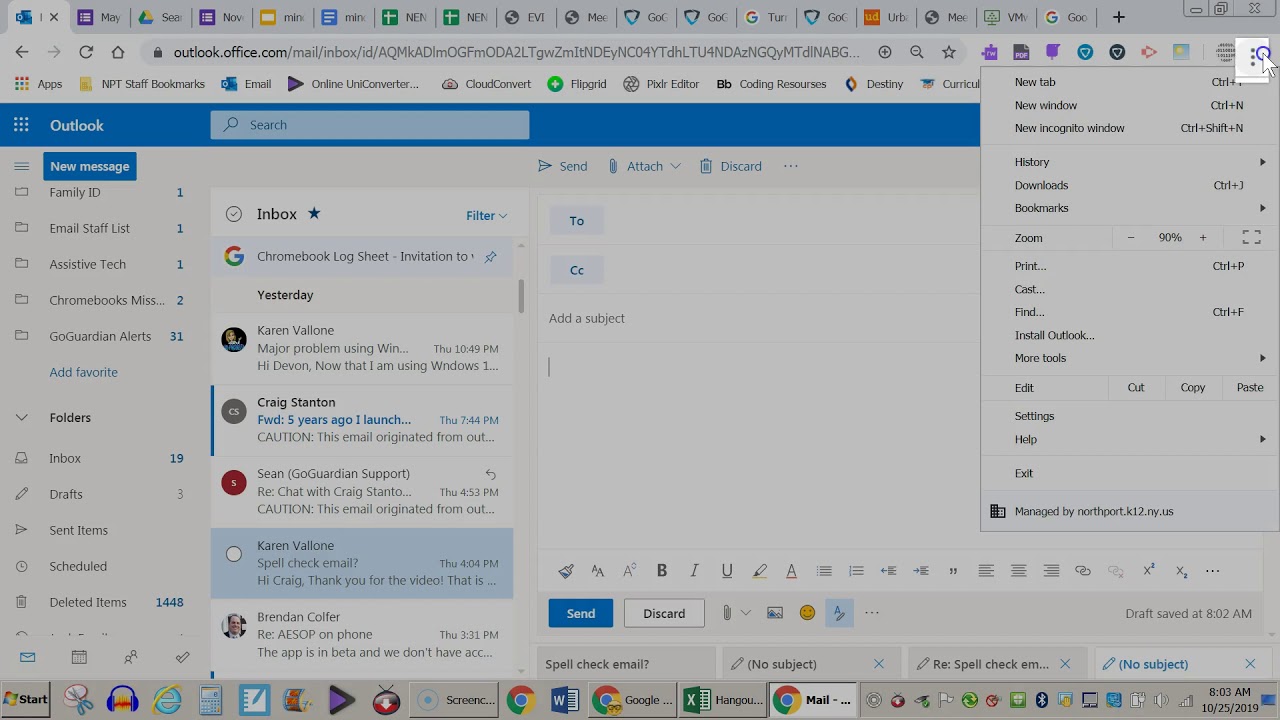The width and height of the screenshot is (1280, 720).
Task: Click the Windows Start button
Action: [25, 700]
